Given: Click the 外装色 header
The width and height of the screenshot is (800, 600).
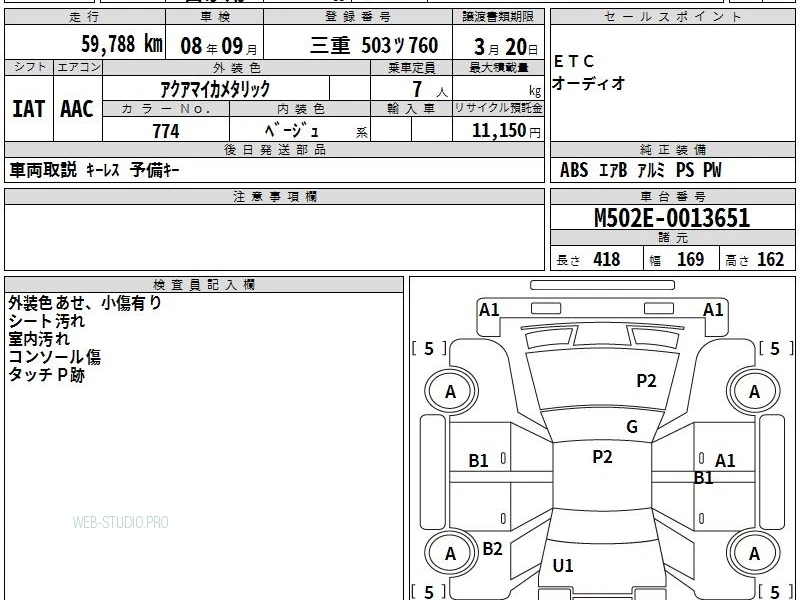Looking at the screenshot, I should click(237, 68).
